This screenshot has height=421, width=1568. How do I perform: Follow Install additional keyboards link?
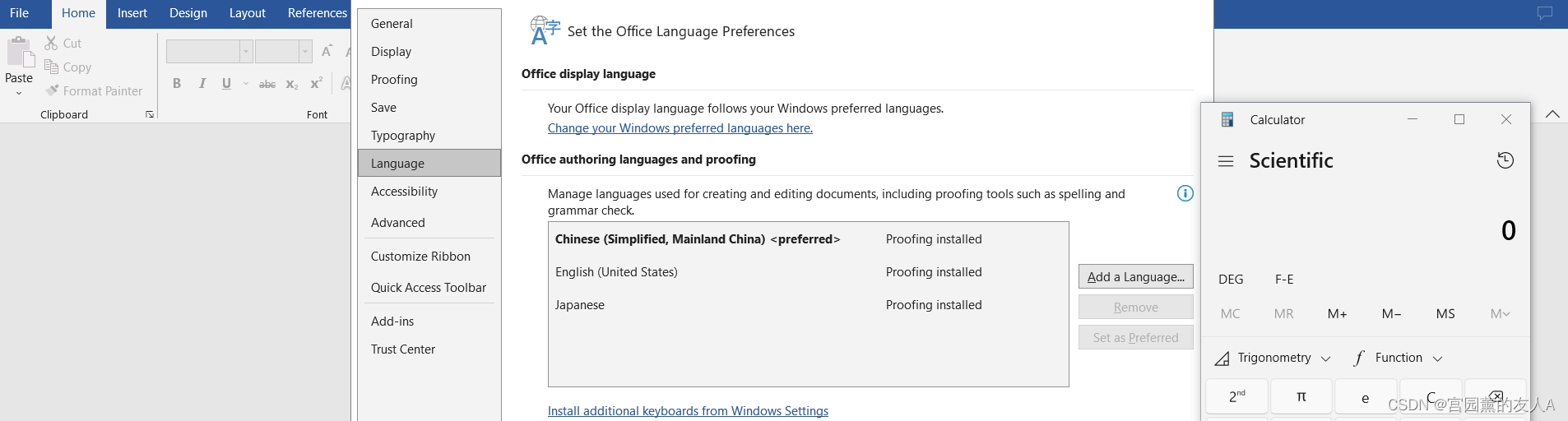pos(688,411)
